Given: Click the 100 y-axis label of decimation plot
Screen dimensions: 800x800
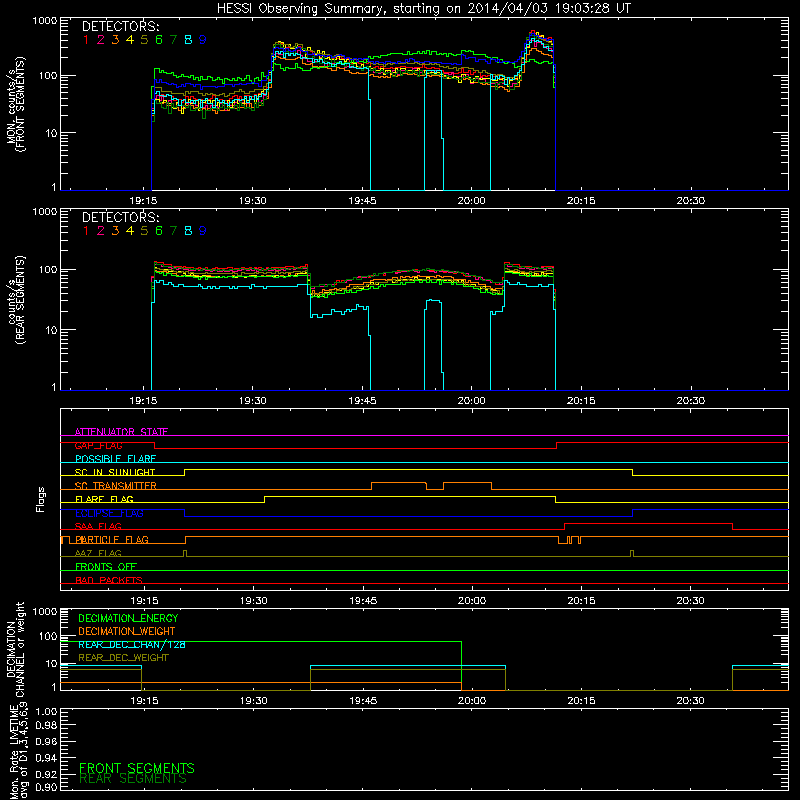Looking at the screenshot, I should pyautogui.click(x=48, y=636).
